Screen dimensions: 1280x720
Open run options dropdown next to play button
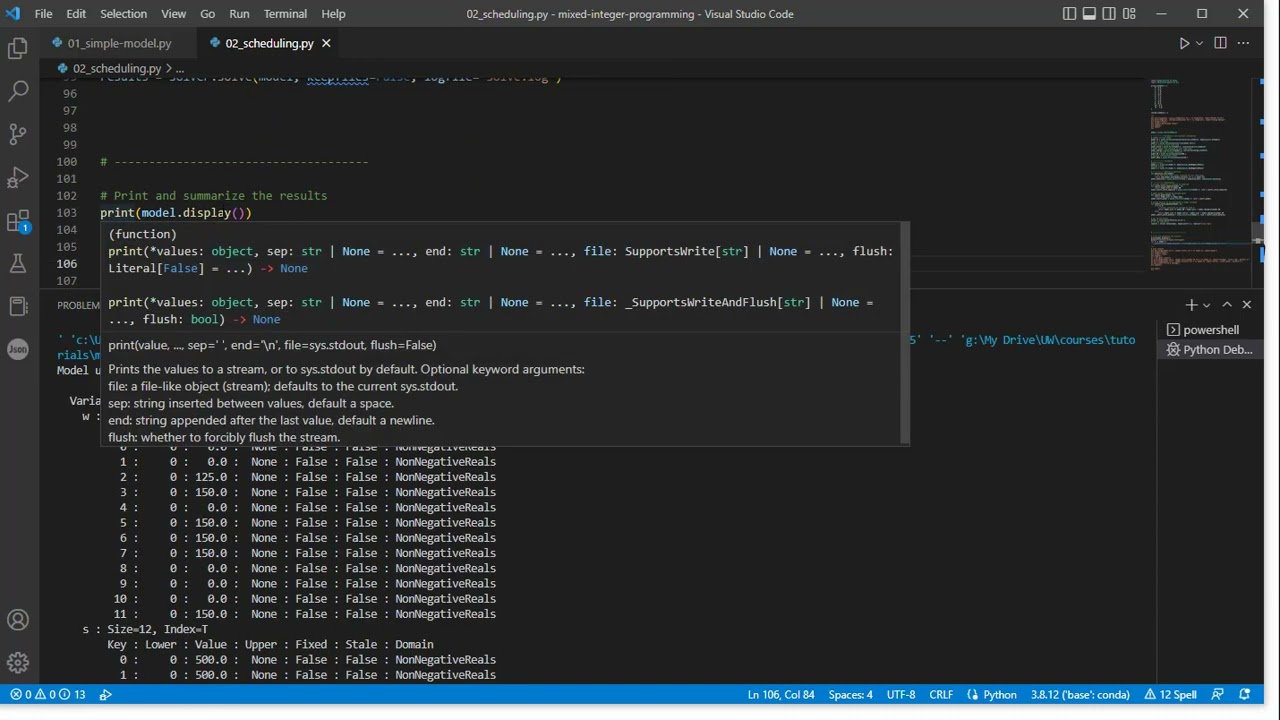[x=1198, y=43]
